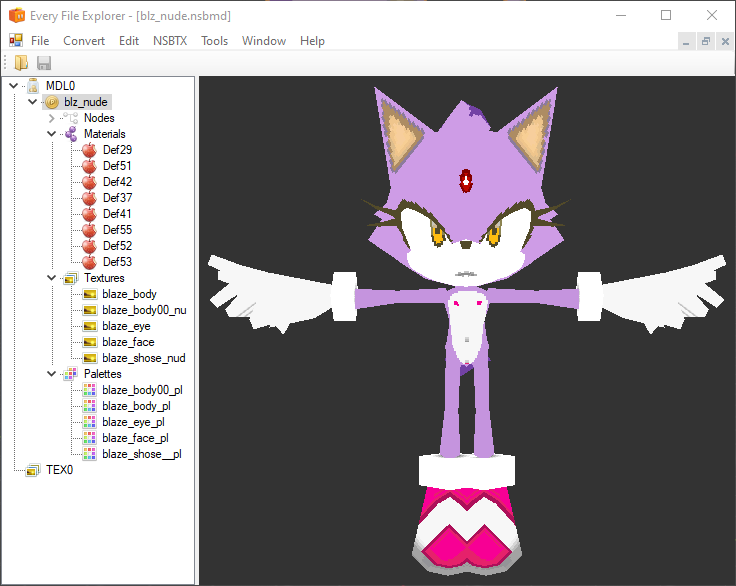Click the MDL0 jar icon
This screenshot has height=586, width=736.
(x=33, y=86)
